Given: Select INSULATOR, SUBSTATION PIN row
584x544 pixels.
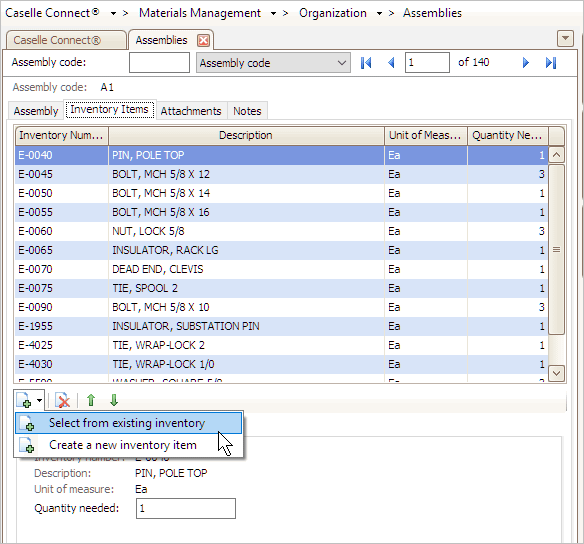Looking at the screenshot, I should pyautogui.click(x=281, y=326).
